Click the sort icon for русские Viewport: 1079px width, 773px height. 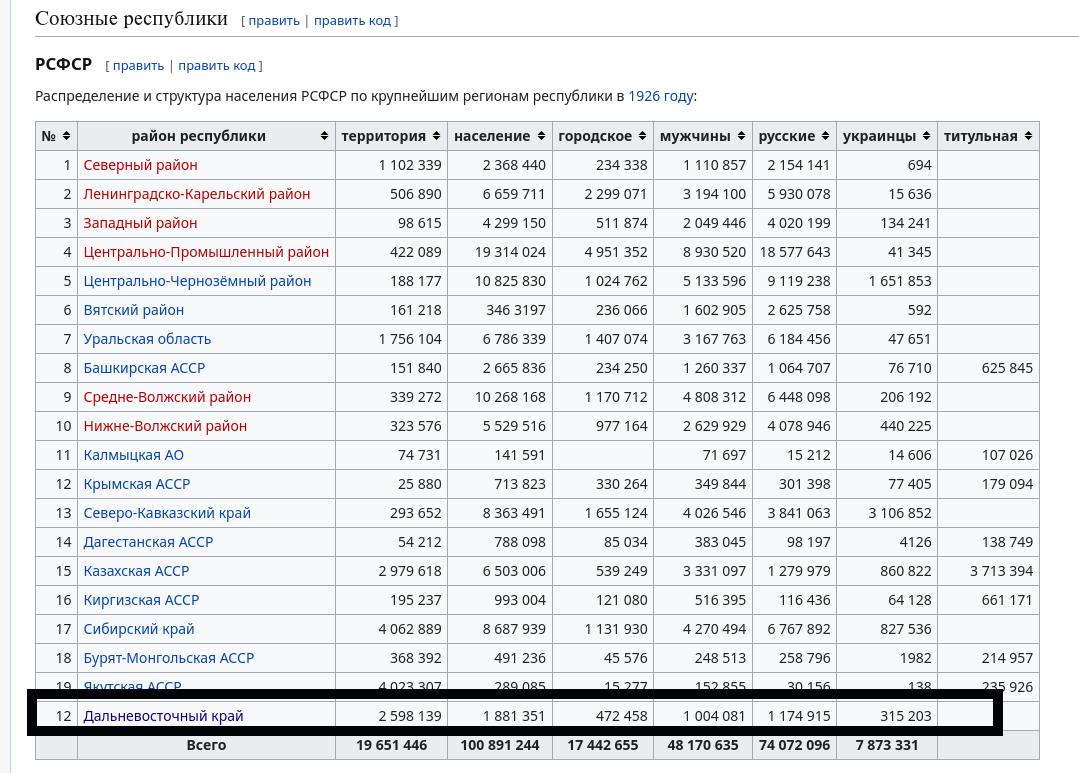tap(826, 136)
